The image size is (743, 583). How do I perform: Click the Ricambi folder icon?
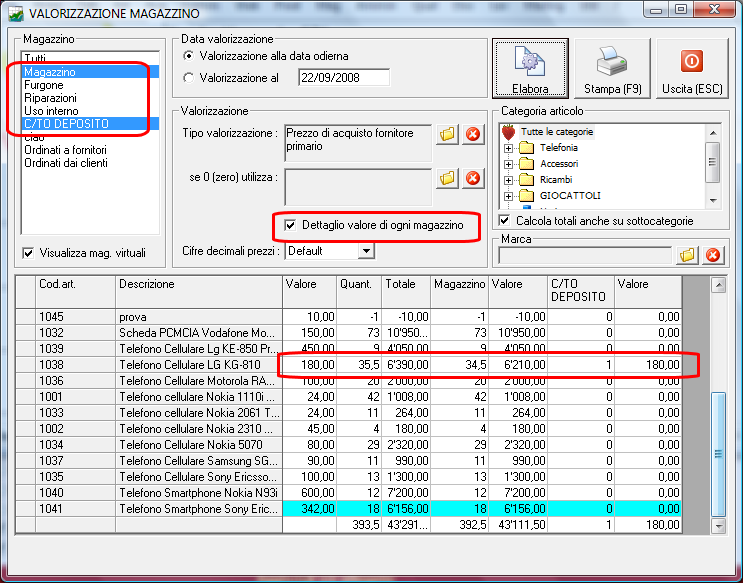click(526, 180)
